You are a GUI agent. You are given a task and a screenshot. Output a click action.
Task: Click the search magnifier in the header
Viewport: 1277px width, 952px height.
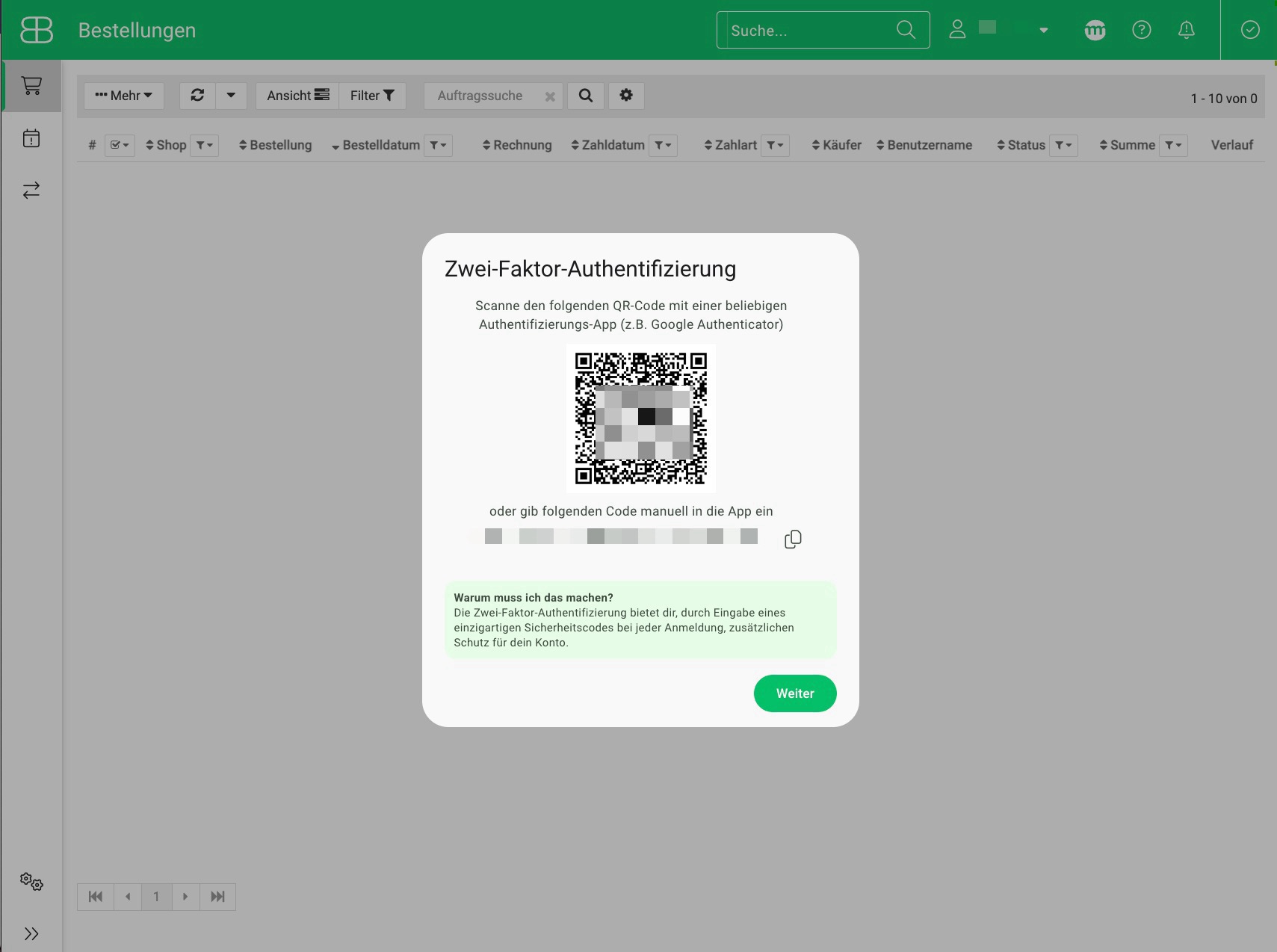[x=906, y=30]
